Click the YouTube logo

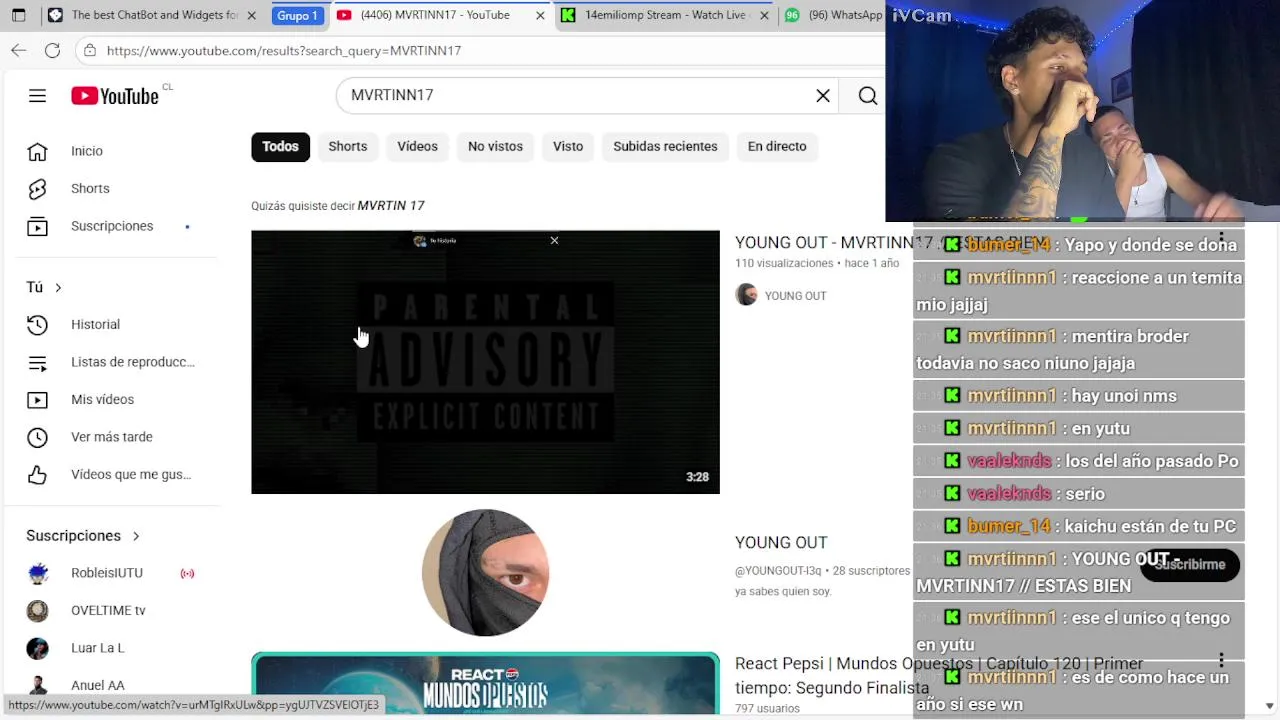tap(115, 96)
